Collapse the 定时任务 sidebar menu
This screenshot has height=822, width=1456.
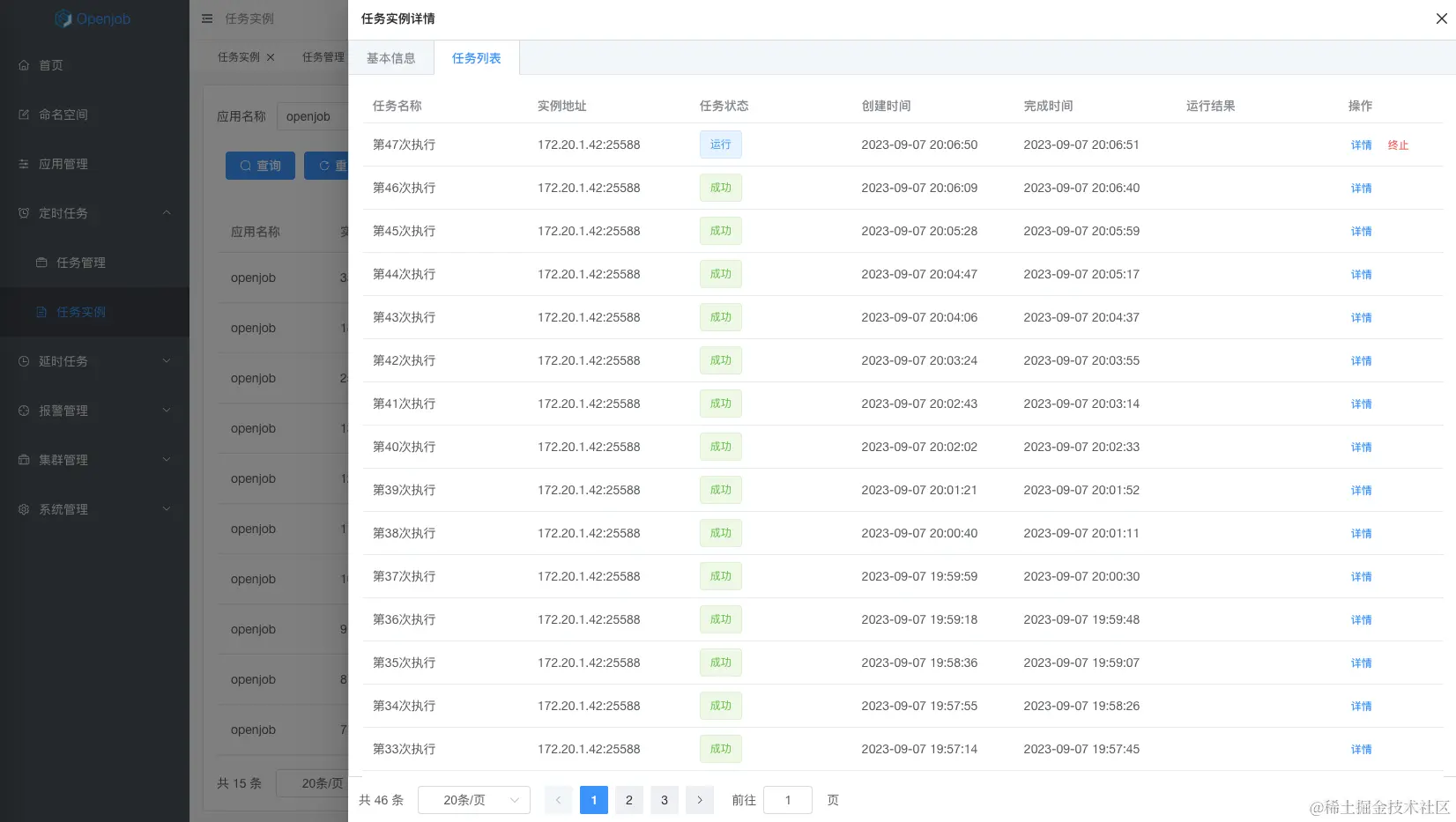[94, 213]
